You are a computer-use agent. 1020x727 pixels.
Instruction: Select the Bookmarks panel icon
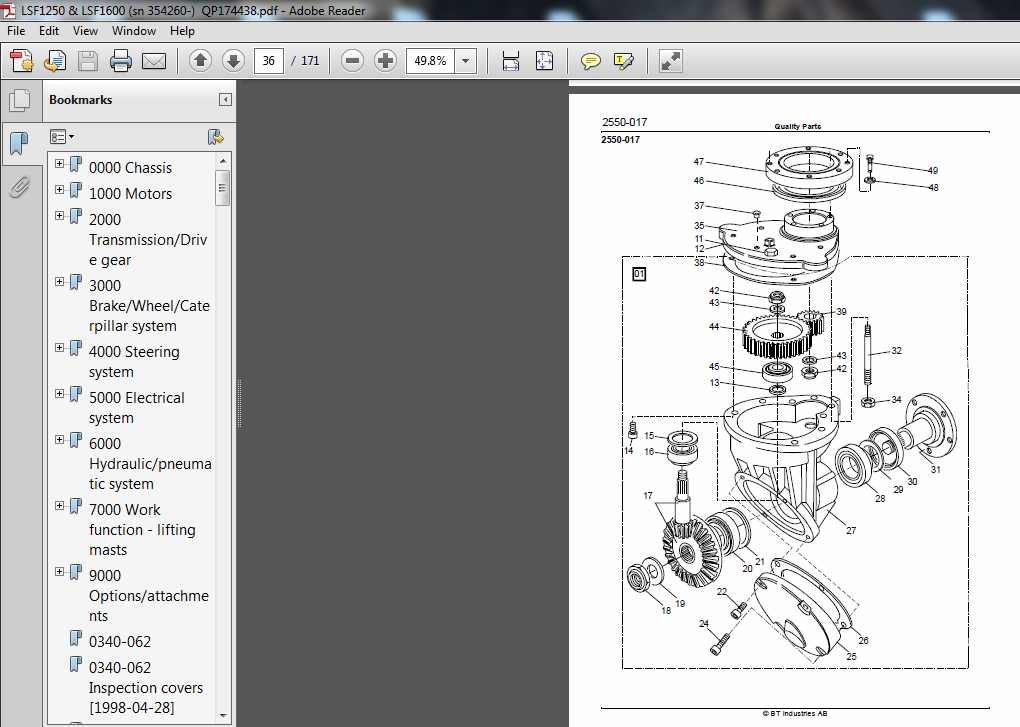coord(20,142)
